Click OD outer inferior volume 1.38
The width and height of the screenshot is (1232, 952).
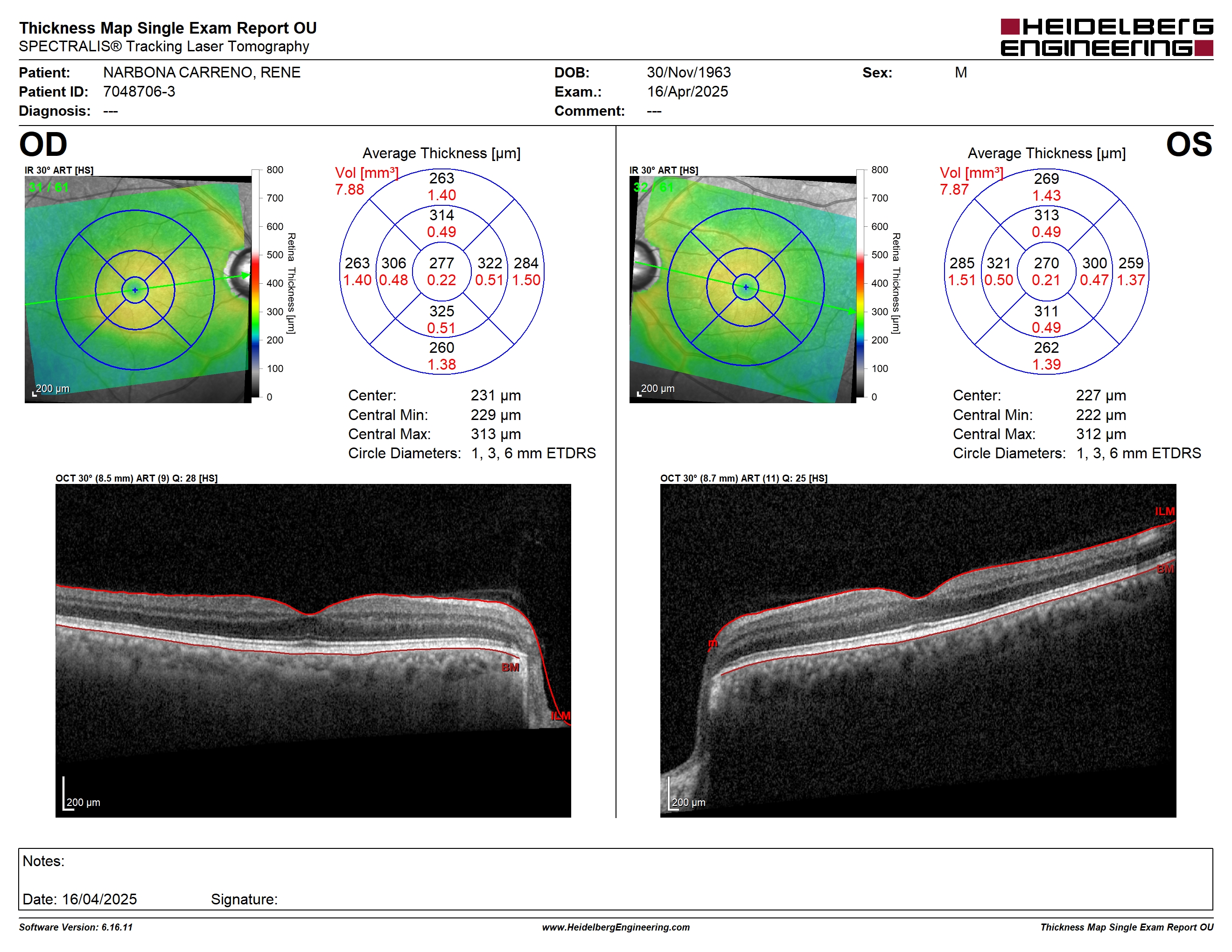coord(441,365)
